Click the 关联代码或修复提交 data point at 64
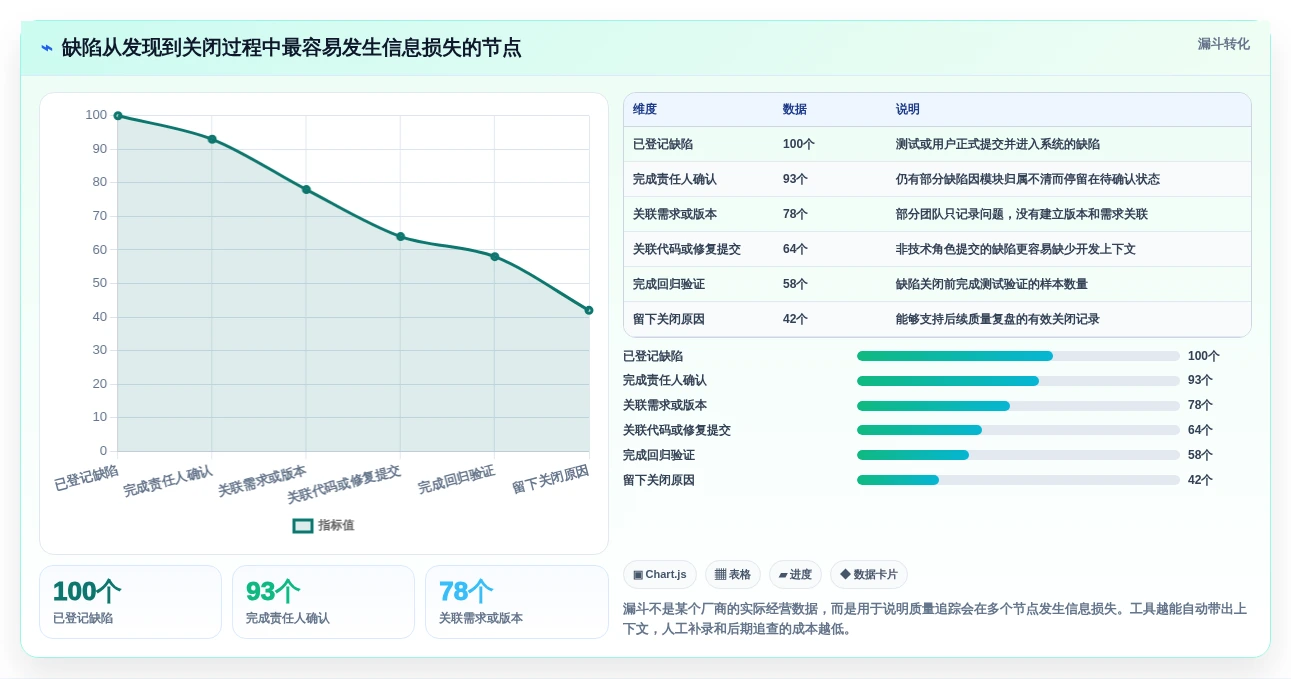Viewport: 1291px width, 679px height. [x=400, y=236]
